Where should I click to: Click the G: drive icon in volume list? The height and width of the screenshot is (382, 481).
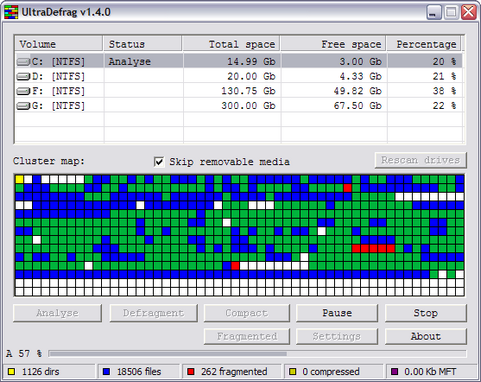click(x=23, y=106)
